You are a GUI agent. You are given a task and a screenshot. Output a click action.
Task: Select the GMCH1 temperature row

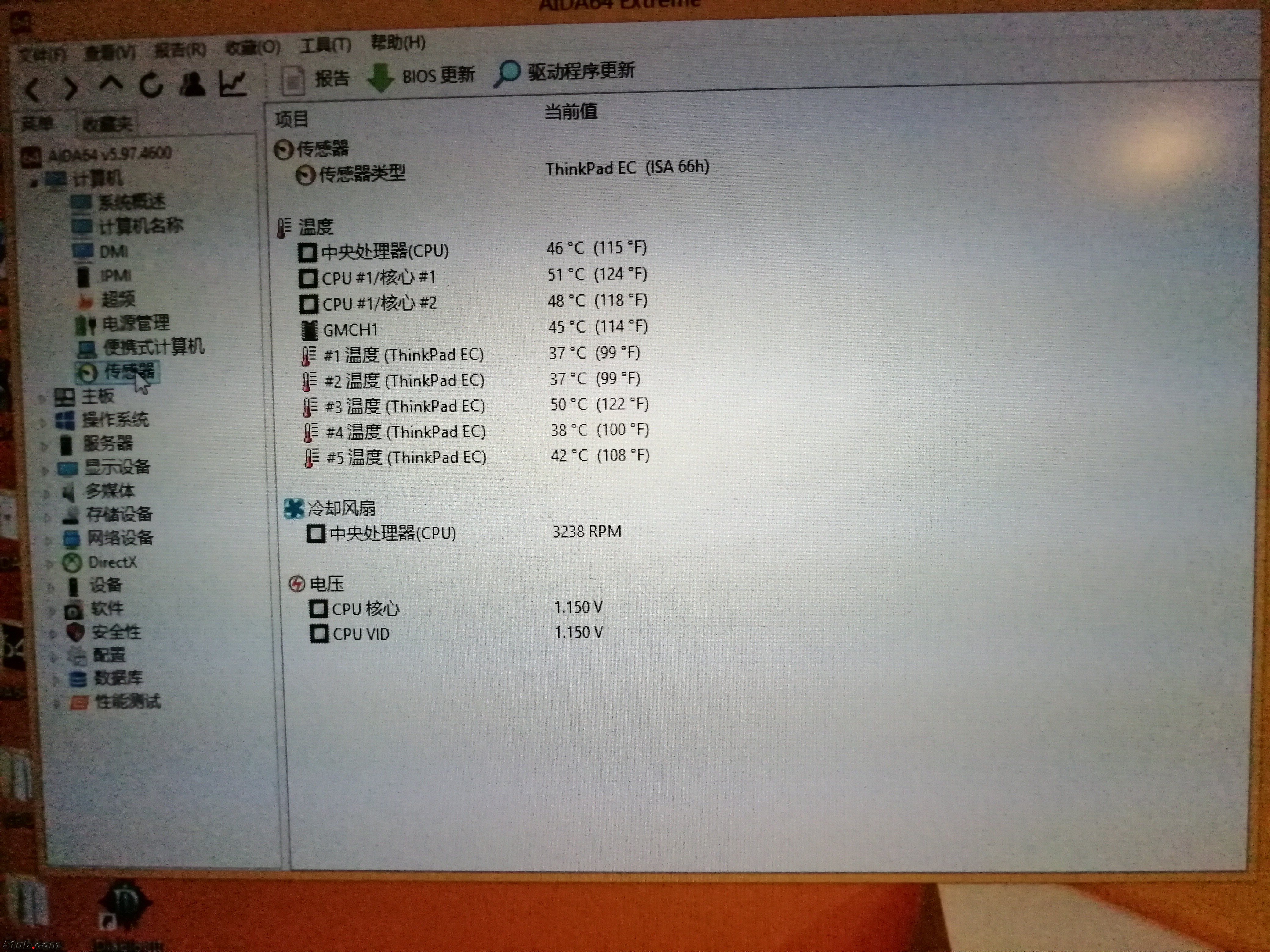[350, 330]
